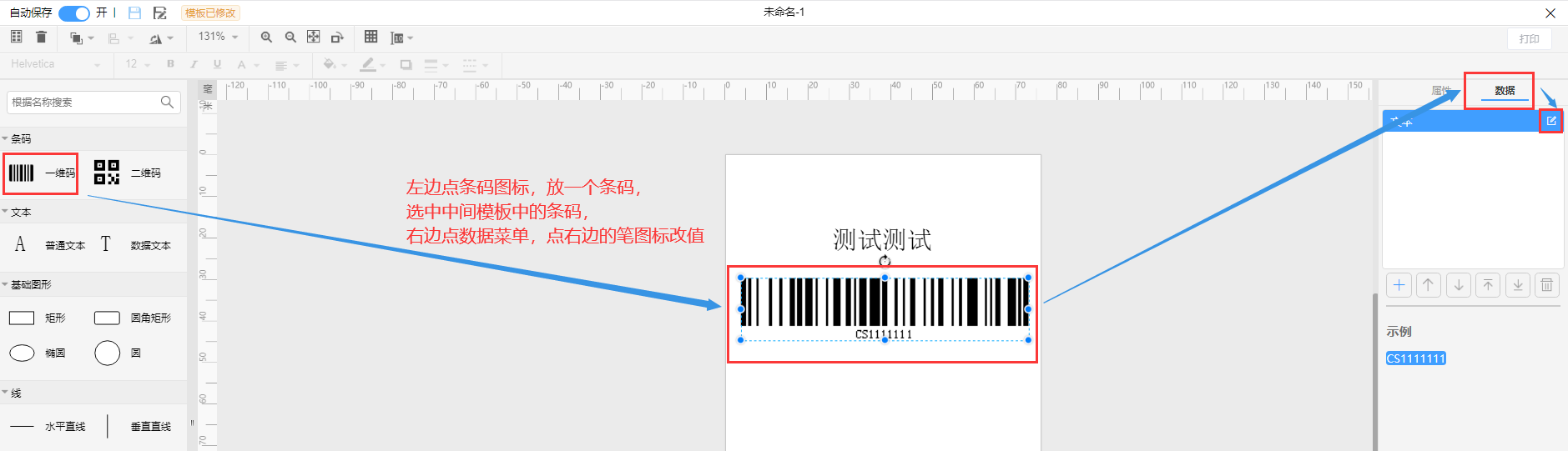Click the search magnifier icon
Screen dimensions: 1568x451
[x=167, y=102]
